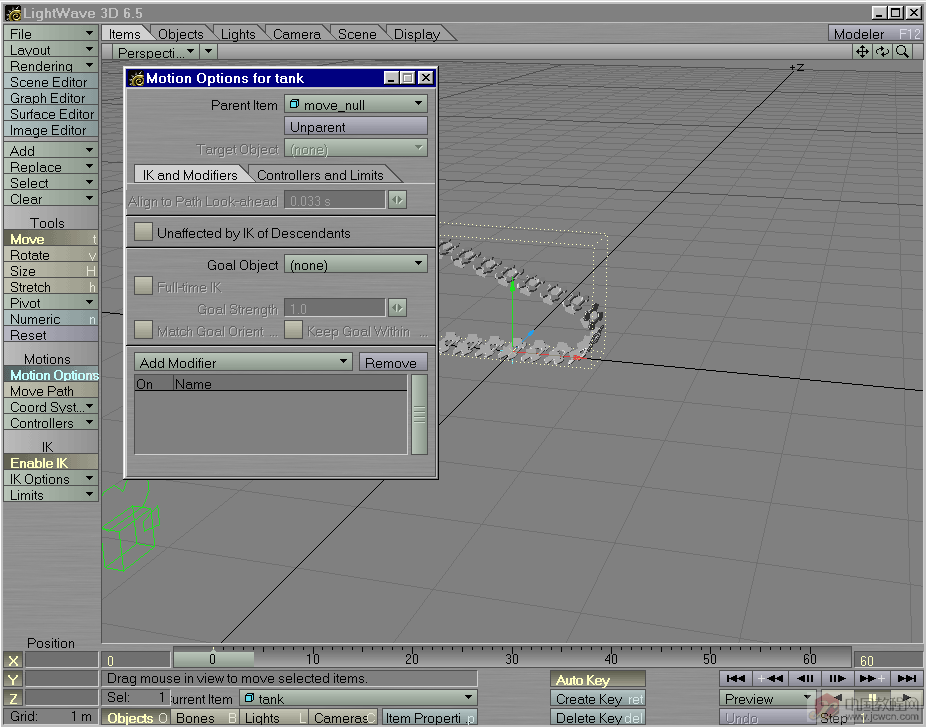Open the viewport options arrow beside Perspective
The height and width of the screenshot is (727, 926).
coord(208,52)
